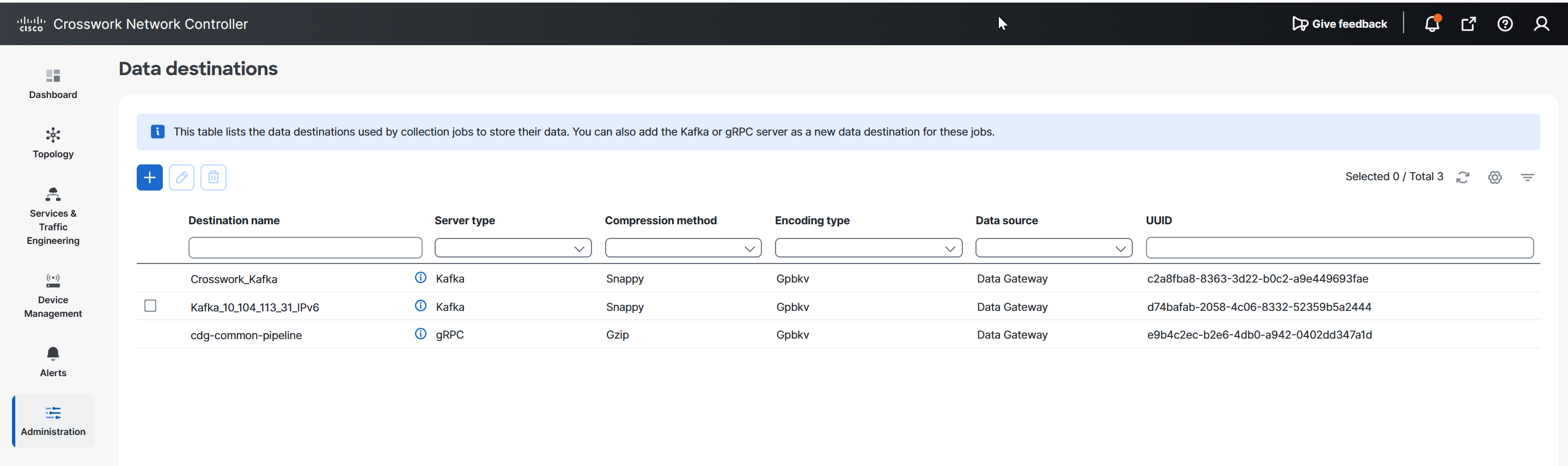The height and width of the screenshot is (466, 1568).
Task: Open the Topology section in sidebar
Action: pyautogui.click(x=53, y=143)
